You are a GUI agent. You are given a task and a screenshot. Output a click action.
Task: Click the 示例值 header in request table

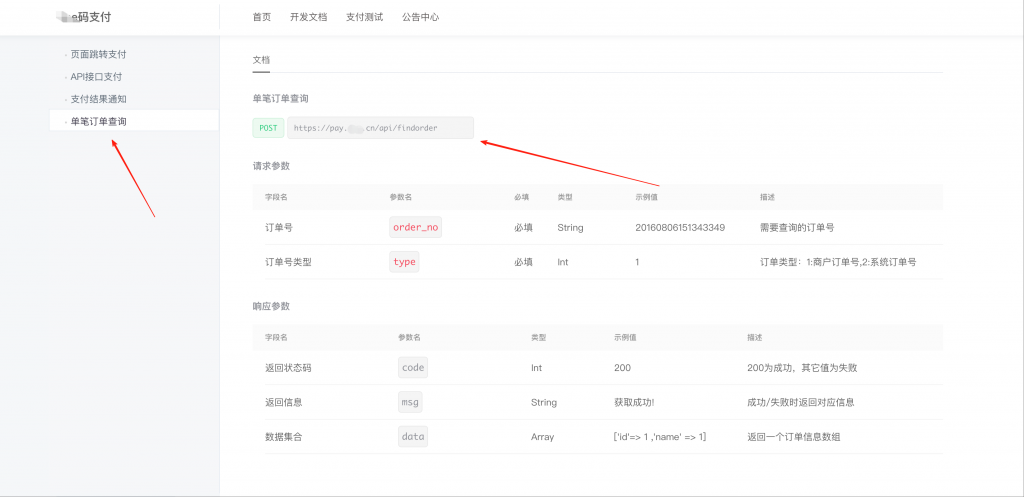coord(646,197)
